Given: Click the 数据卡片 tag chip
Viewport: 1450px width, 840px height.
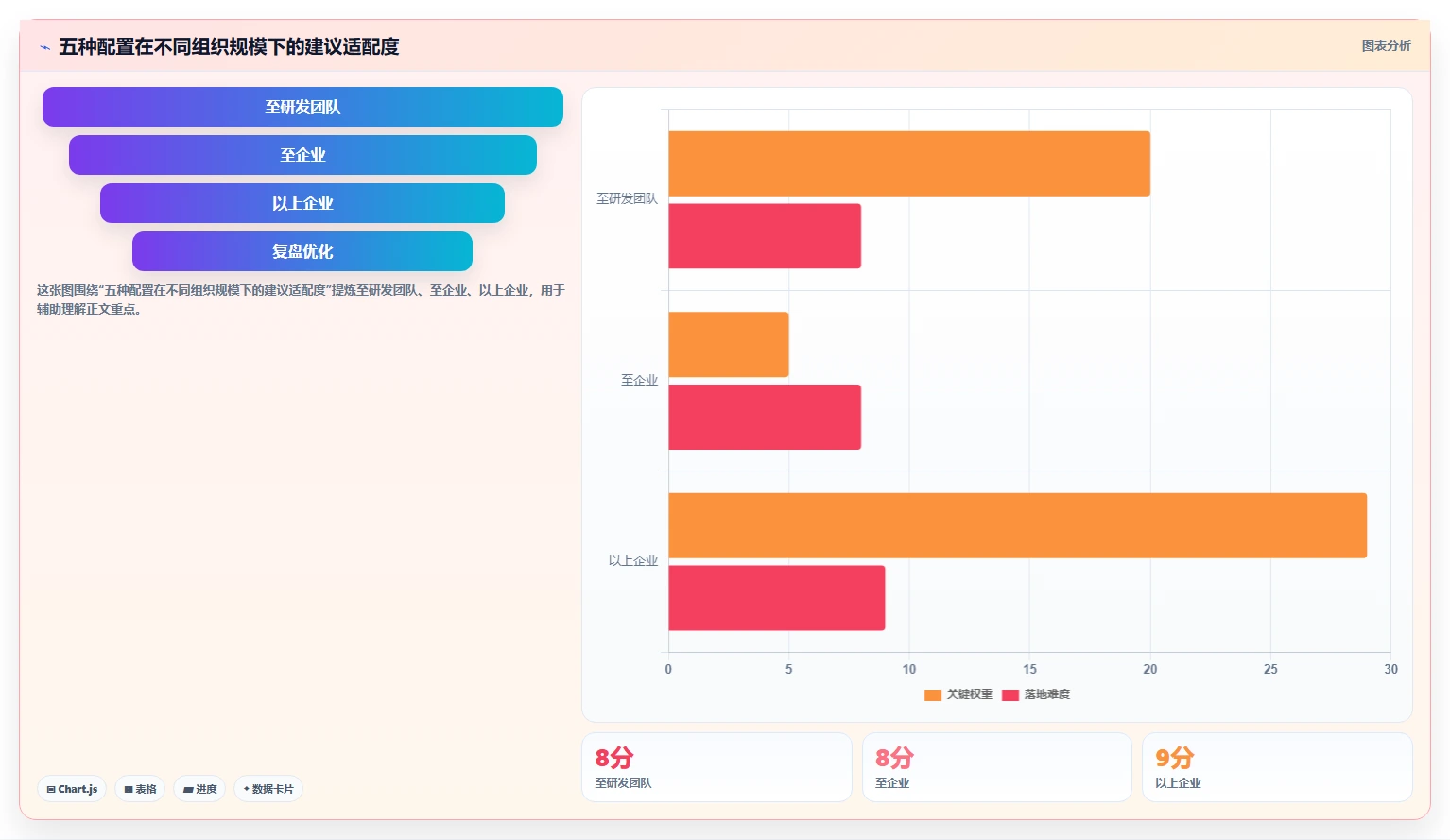Looking at the screenshot, I should [x=268, y=789].
